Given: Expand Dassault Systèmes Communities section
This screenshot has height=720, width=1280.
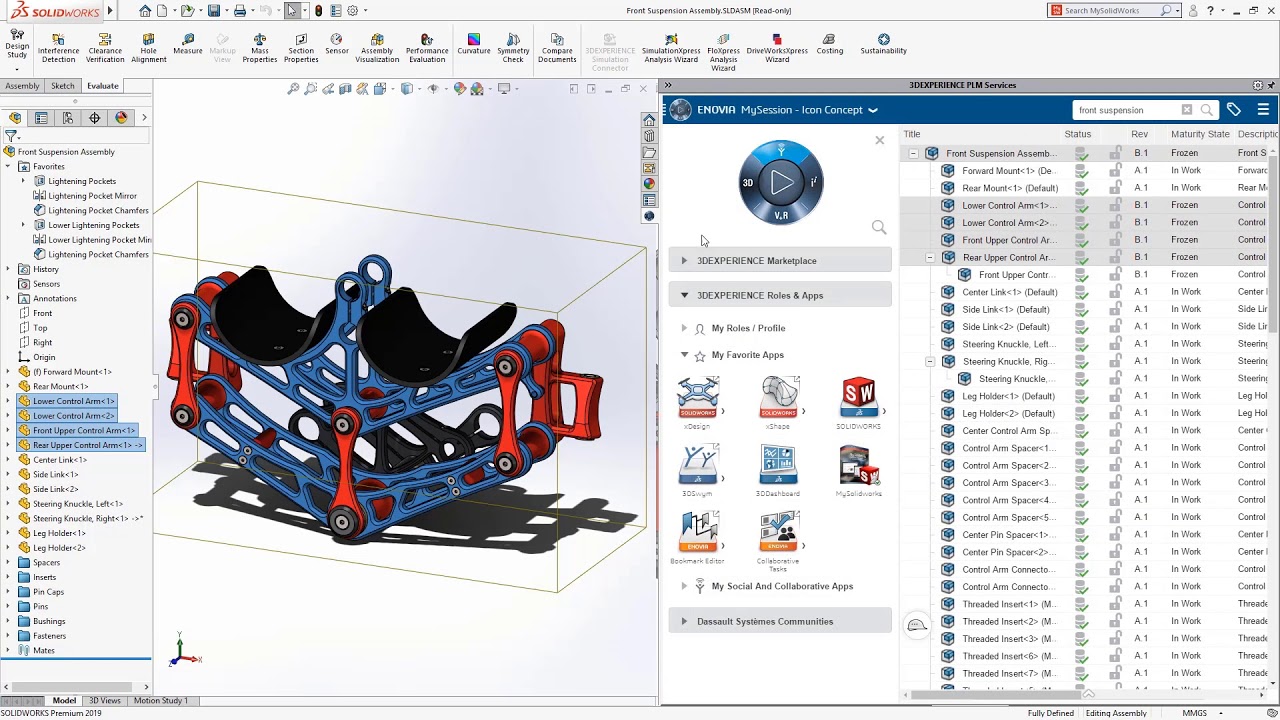Looking at the screenshot, I should [780, 621].
